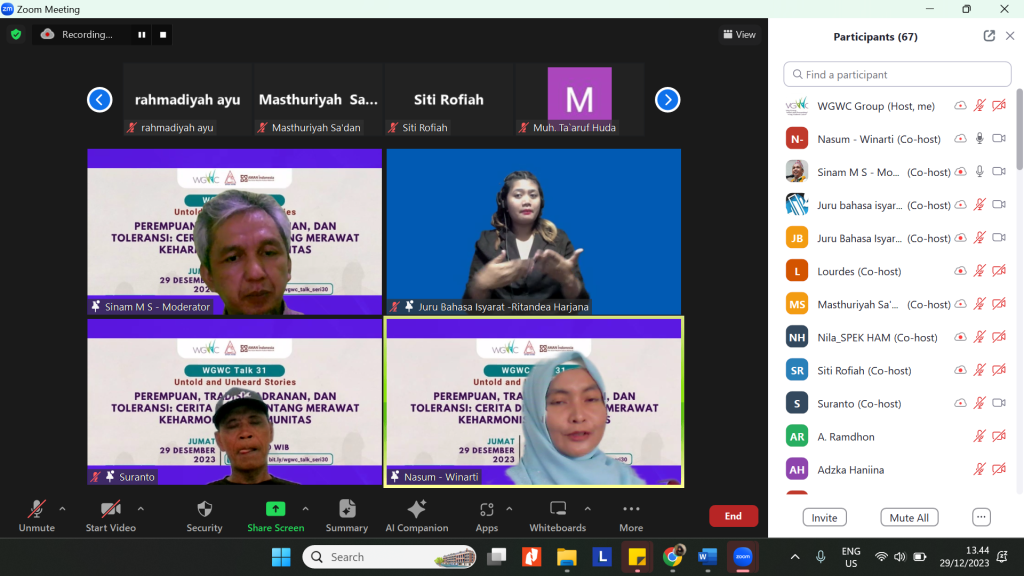Click the Find a participant field
Image resolution: width=1024 pixels, height=576 pixels.
click(x=897, y=74)
